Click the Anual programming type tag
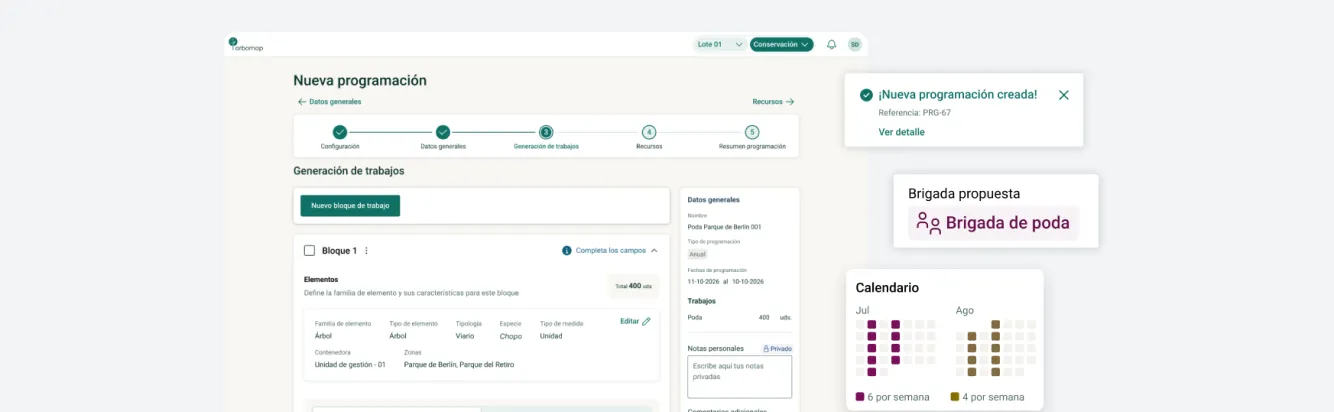 click(697, 254)
